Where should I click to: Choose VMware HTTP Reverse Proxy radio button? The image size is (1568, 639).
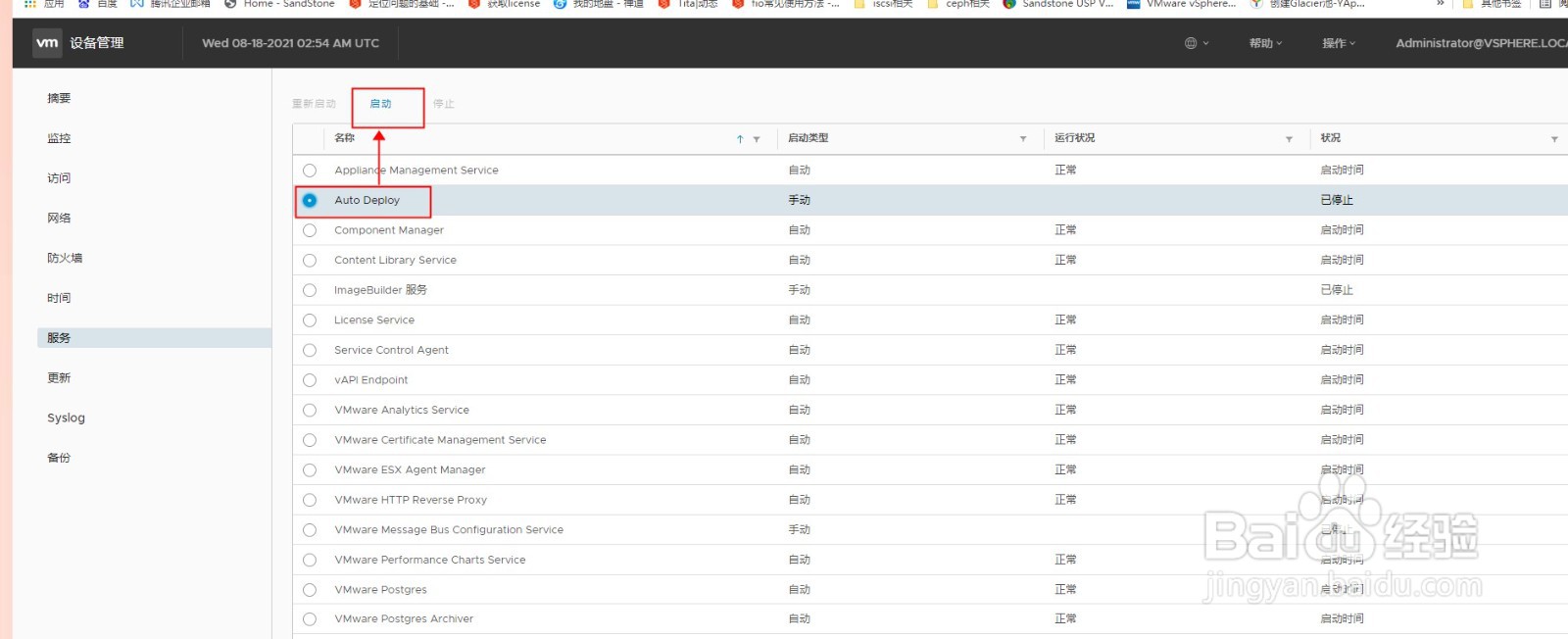tap(310, 500)
